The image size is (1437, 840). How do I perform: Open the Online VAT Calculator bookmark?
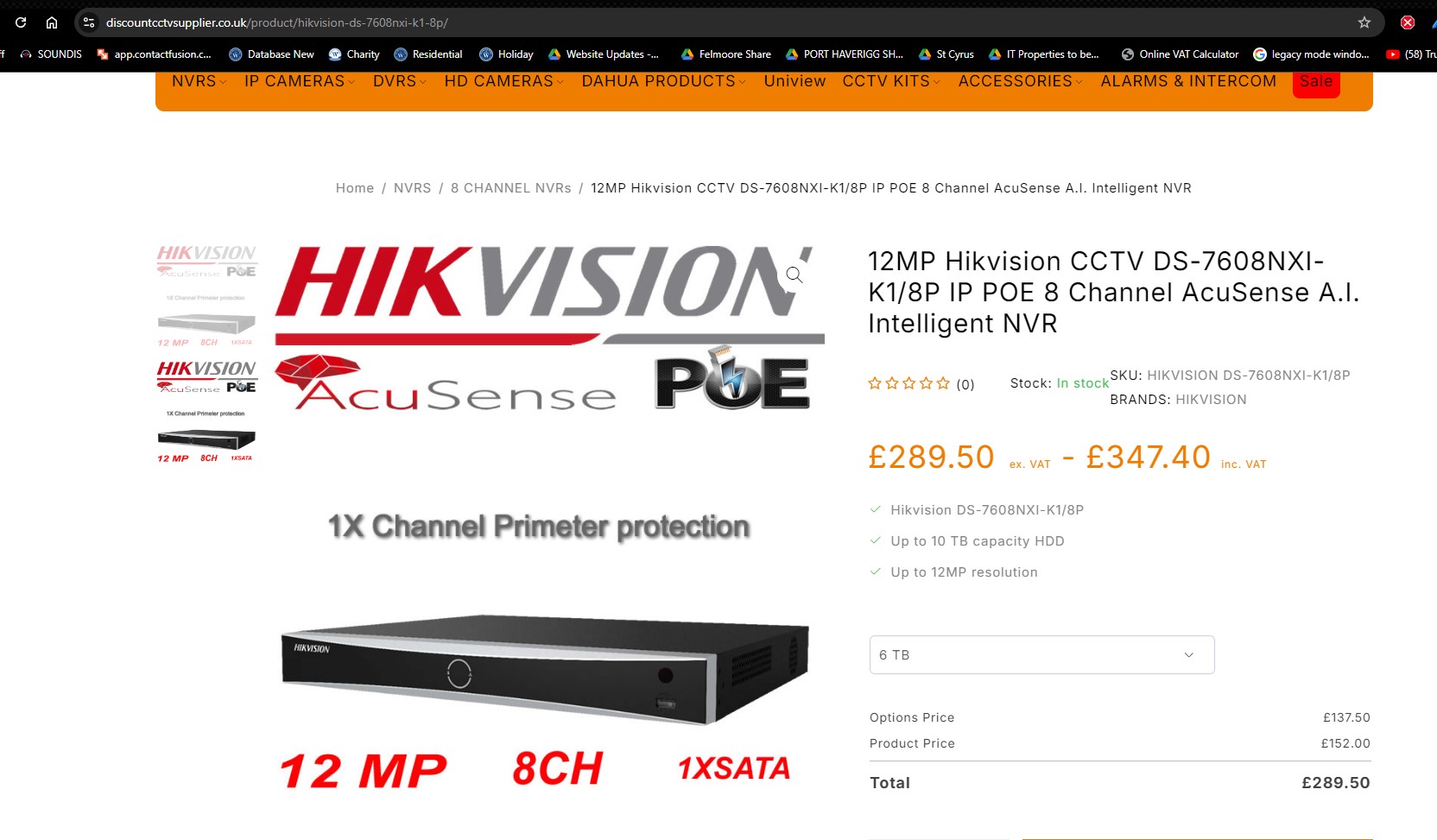coord(1180,54)
